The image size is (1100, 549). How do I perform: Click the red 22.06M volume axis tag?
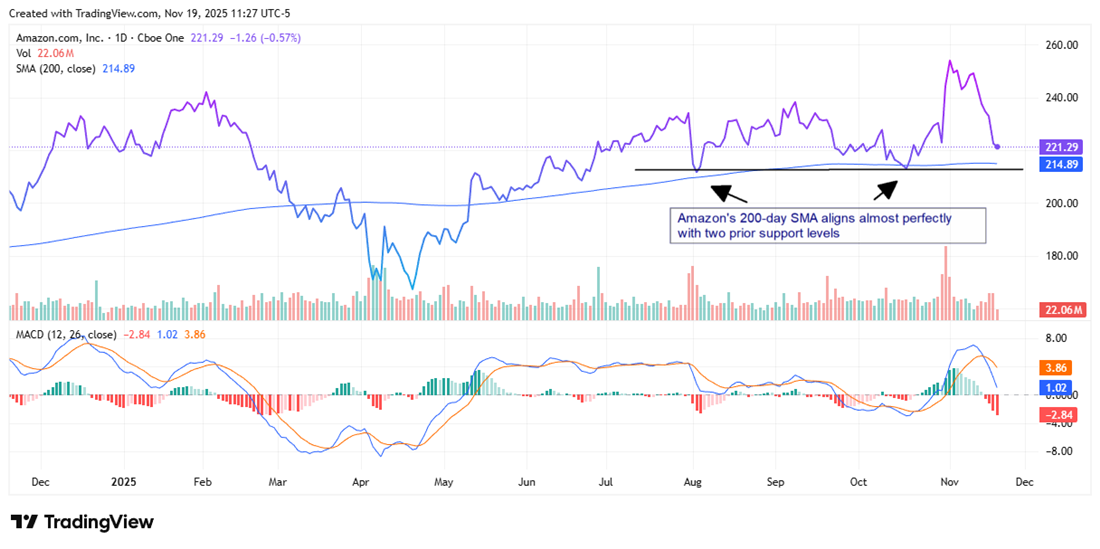(x=1063, y=311)
